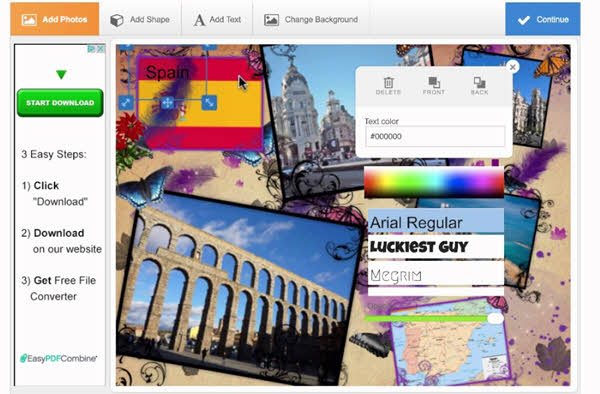
Task: Open the Change Background option
Action: coord(311,20)
